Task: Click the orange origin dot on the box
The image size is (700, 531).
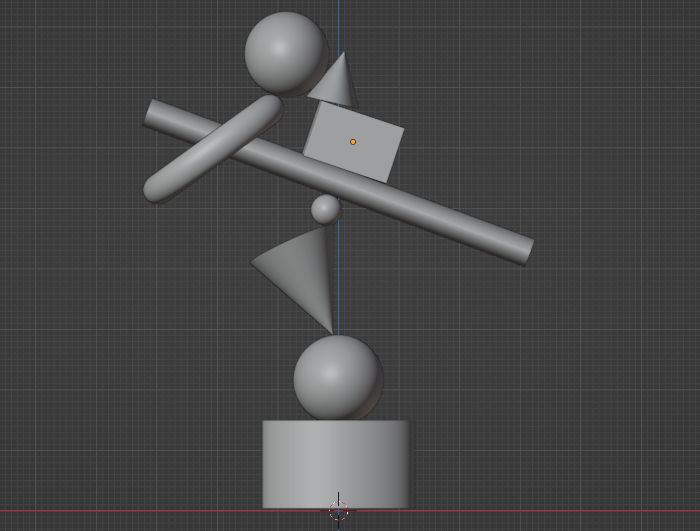Action: (x=353, y=142)
